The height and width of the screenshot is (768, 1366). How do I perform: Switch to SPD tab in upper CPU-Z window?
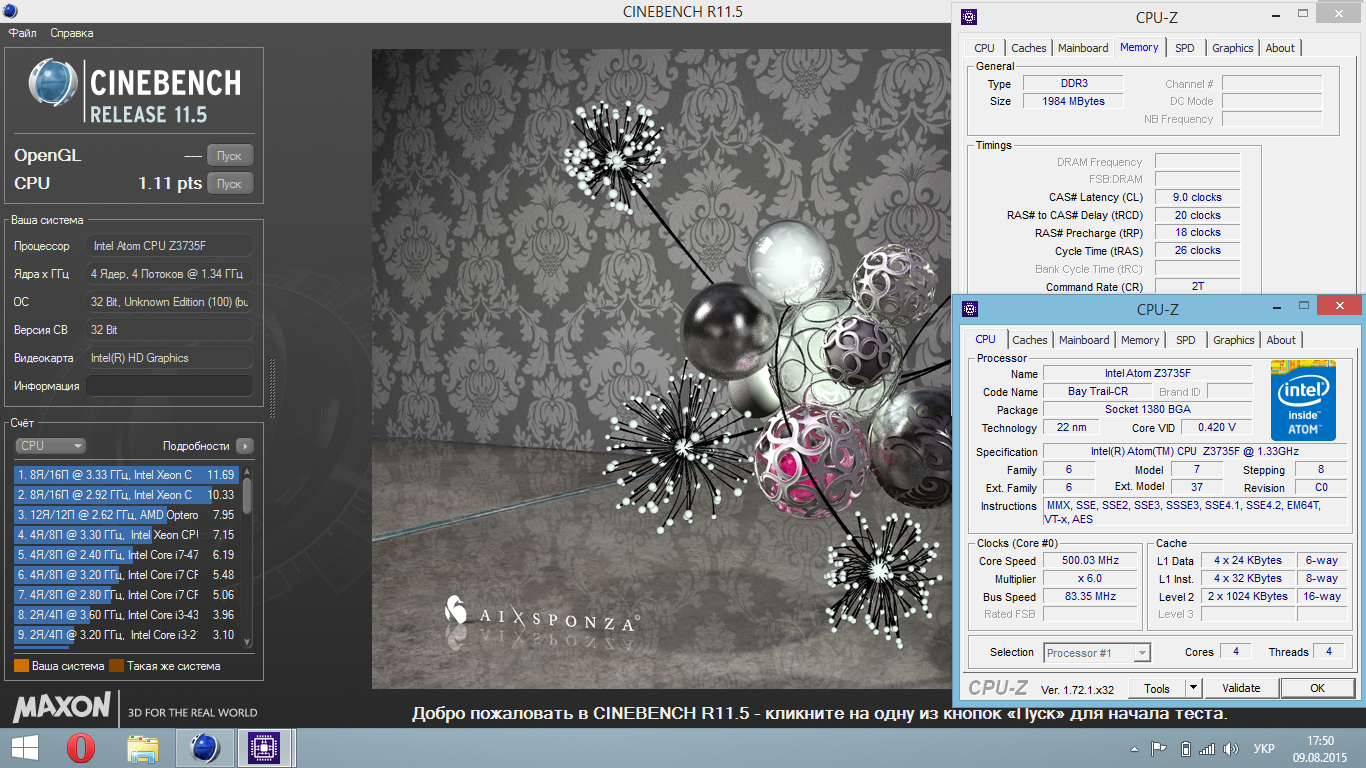pyautogui.click(x=1184, y=48)
